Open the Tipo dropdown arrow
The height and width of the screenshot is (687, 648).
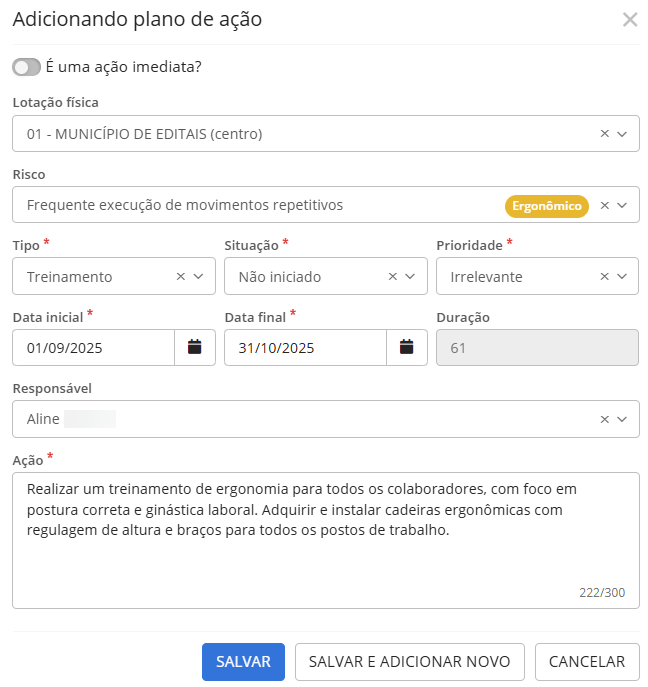pos(198,277)
